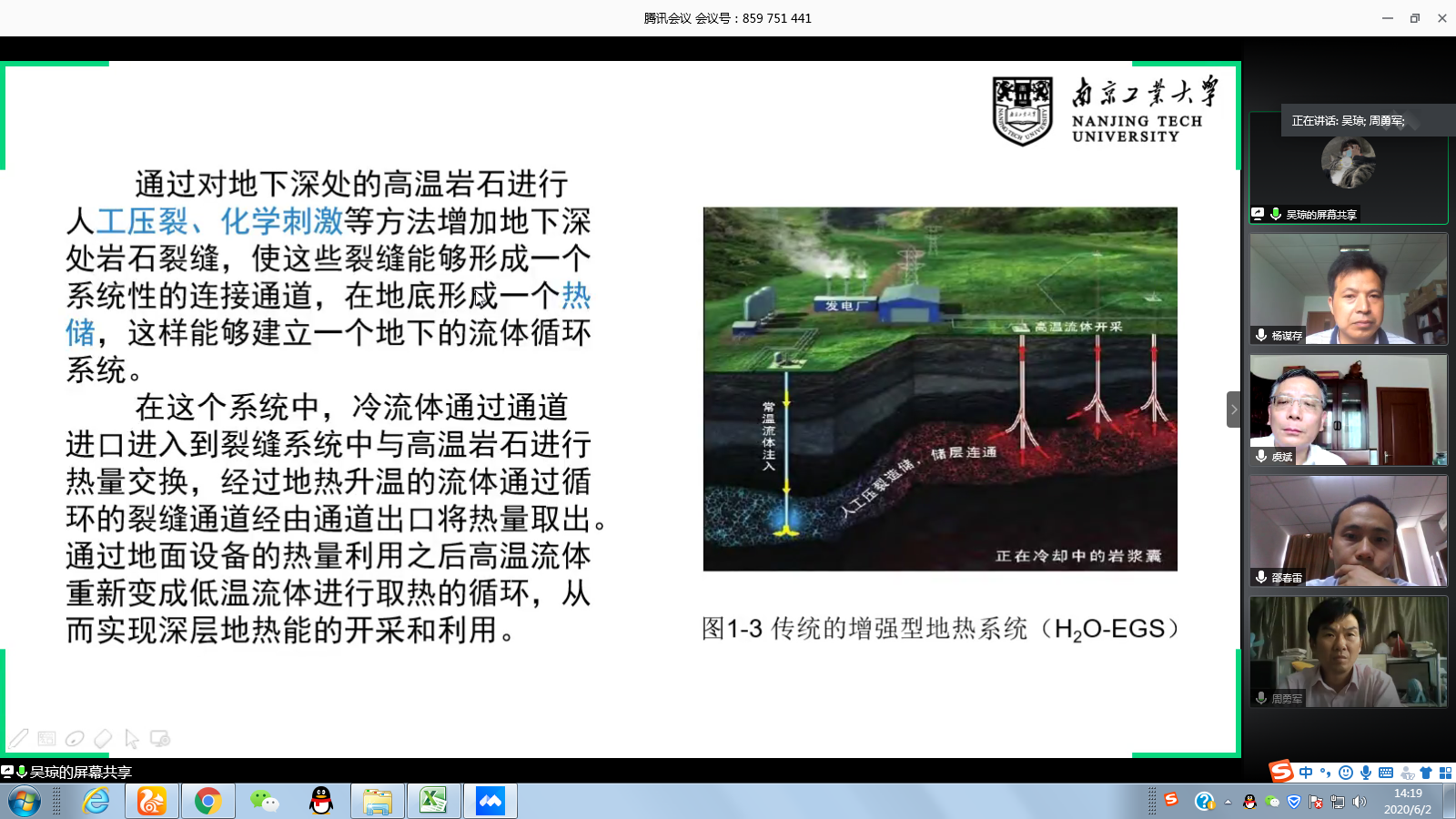Open Google Chrome from the taskbar

[x=207, y=801]
